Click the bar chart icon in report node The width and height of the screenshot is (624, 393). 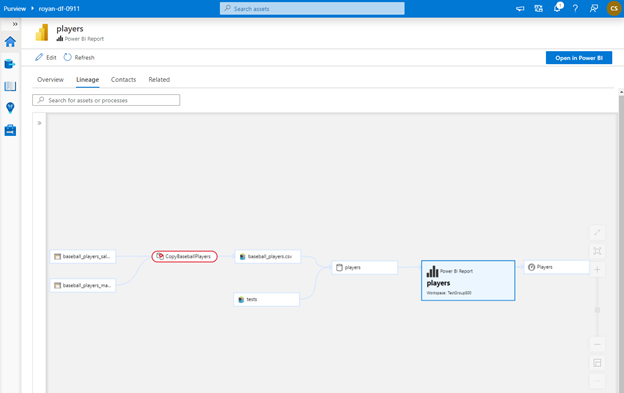[x=432, y=272]
